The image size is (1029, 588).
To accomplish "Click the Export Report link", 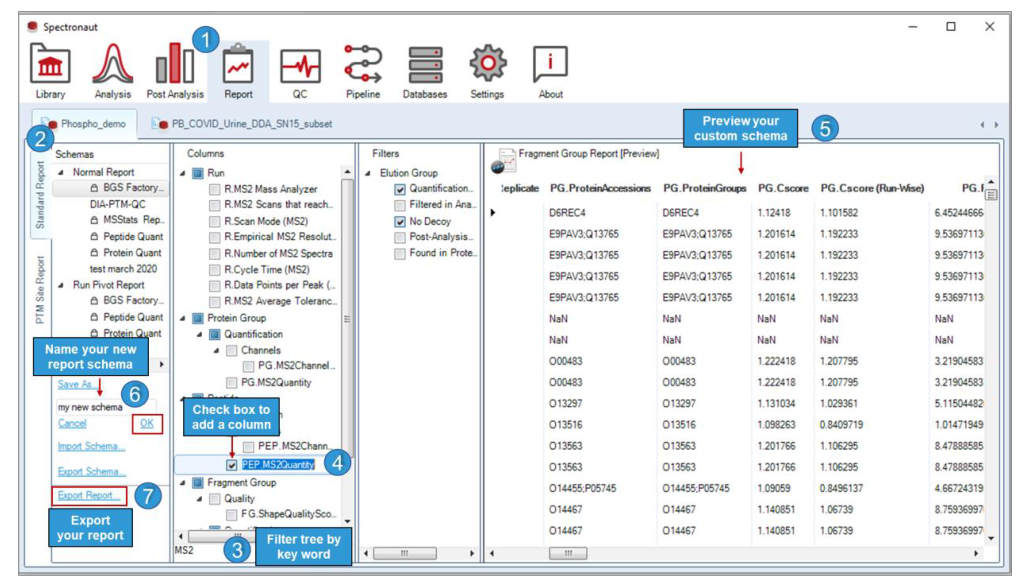I will coord(89,495).
